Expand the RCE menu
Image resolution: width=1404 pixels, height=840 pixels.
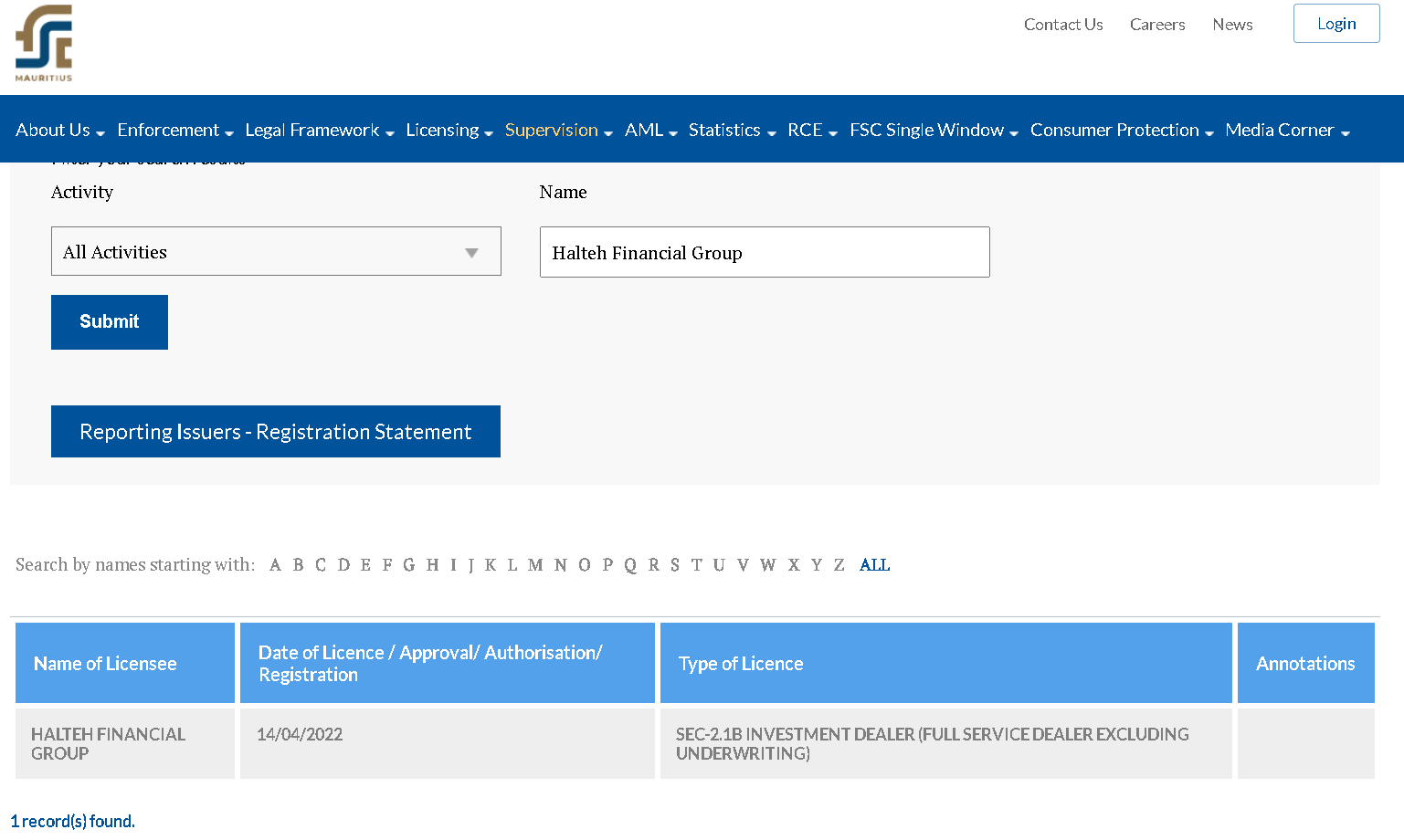(x=813, y=131)
